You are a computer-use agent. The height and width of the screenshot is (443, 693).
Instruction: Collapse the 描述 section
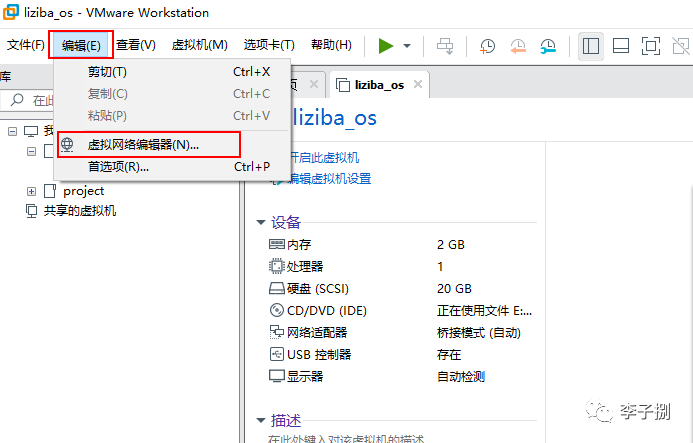[x=261, y=420]
